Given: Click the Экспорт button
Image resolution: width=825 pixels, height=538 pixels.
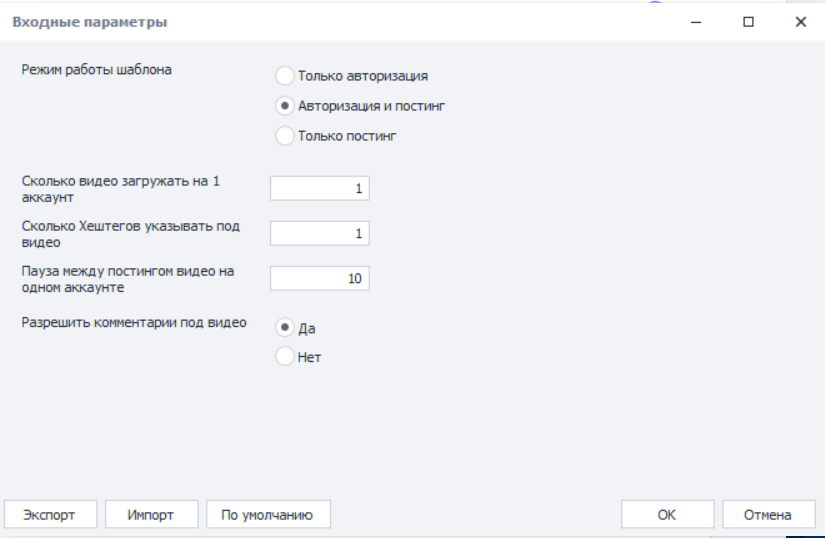Looking at the screenshot, I should pos(51,514).
